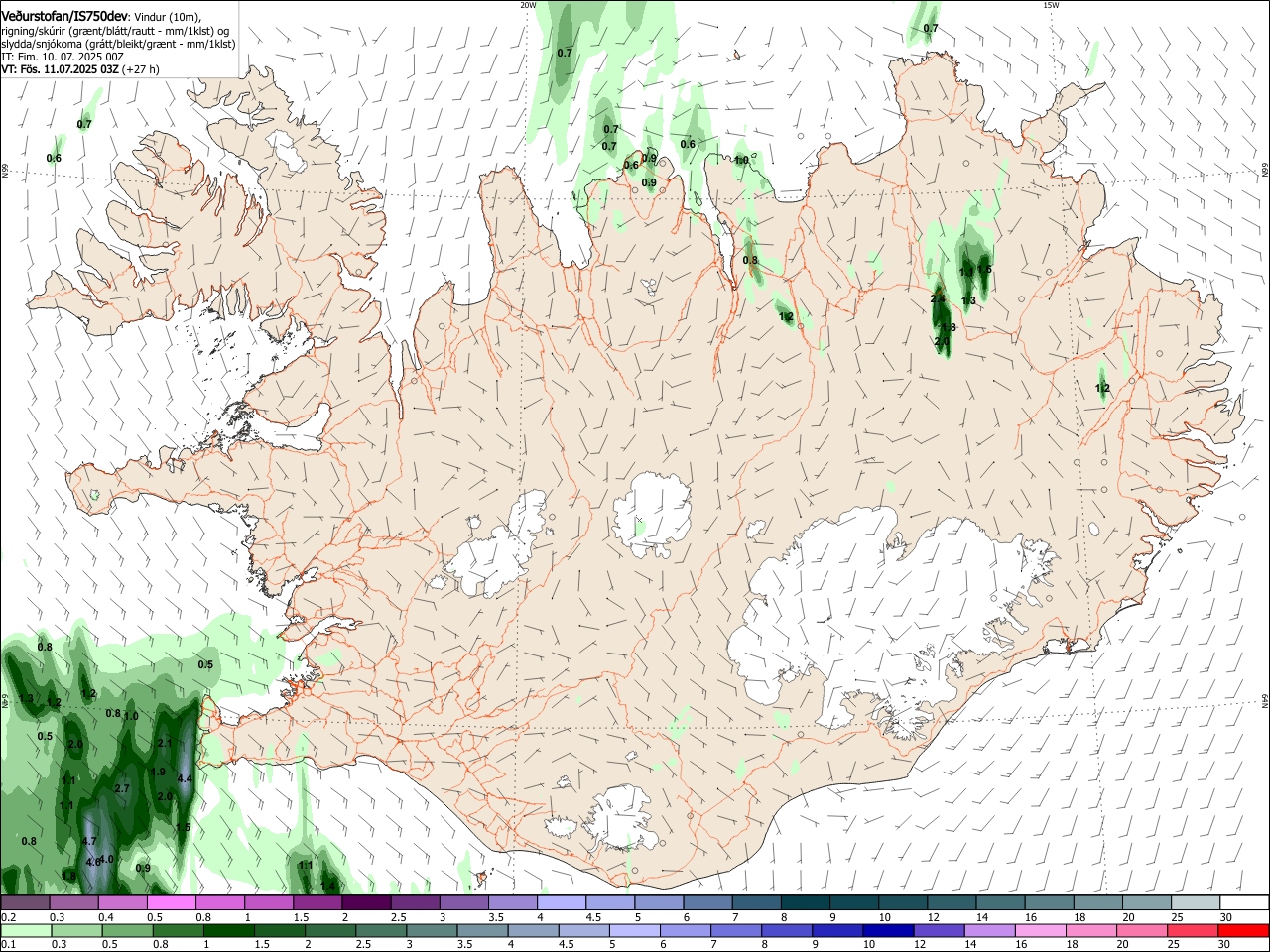
Task: Select the bright red swatch after 30
Action: pyautogui.click(x=1244, y=930)
